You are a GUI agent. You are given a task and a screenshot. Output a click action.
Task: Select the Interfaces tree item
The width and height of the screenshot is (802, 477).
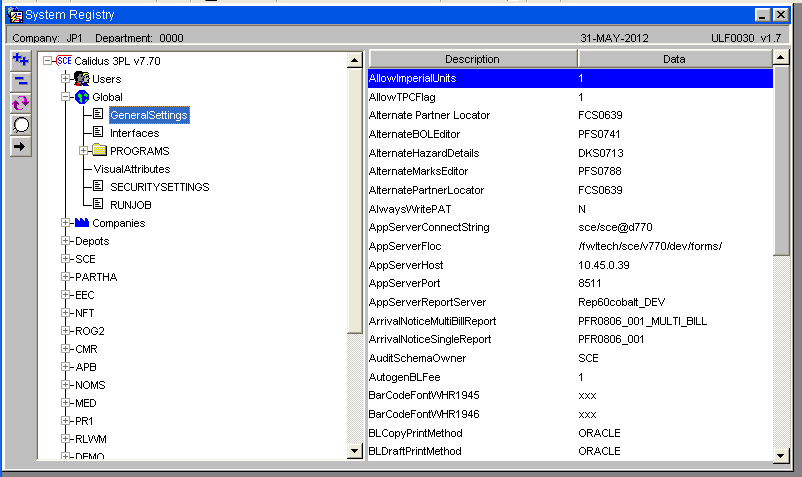click(x=135, y=133)
